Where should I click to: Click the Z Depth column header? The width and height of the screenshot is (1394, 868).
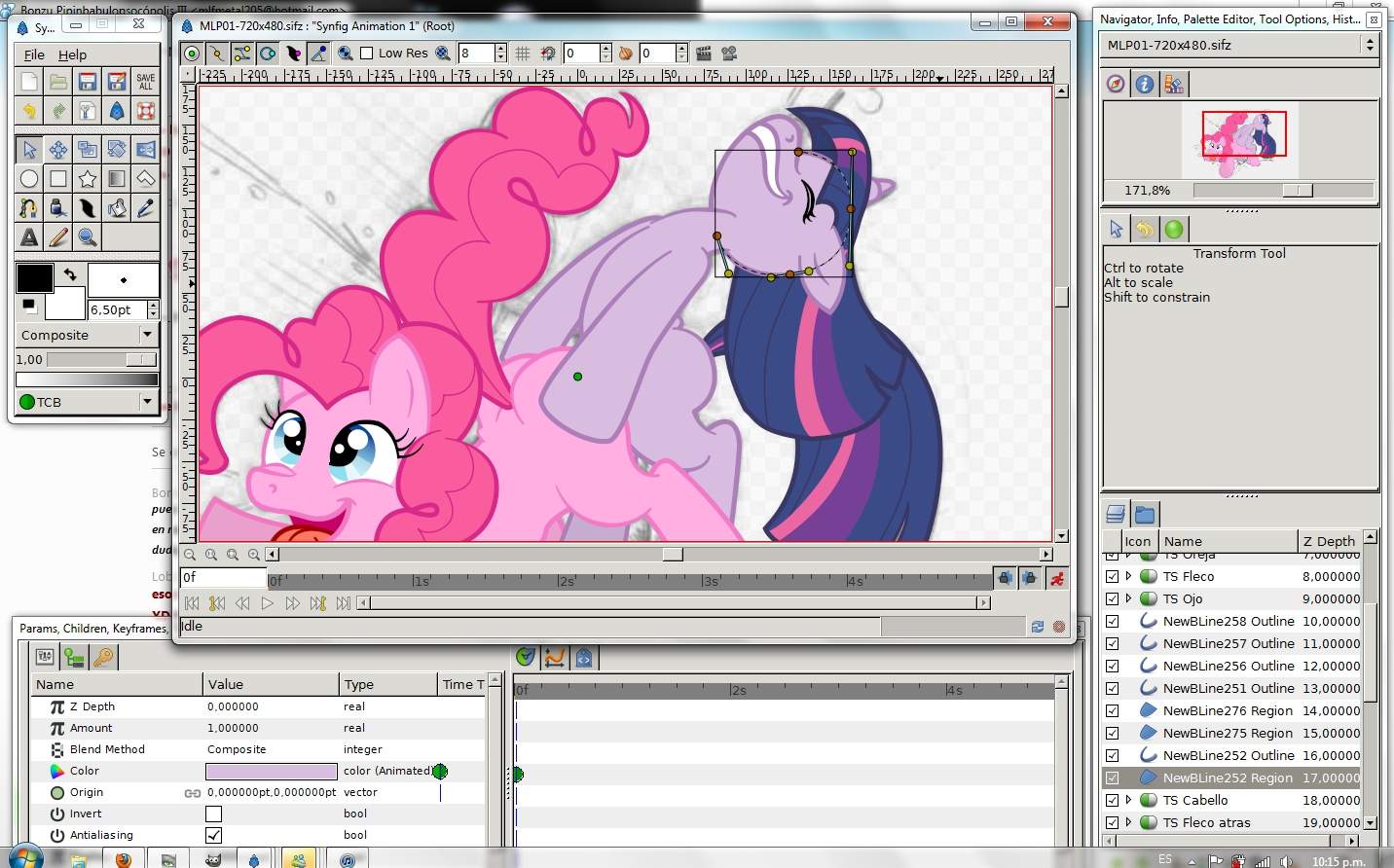pos(1330,541)
